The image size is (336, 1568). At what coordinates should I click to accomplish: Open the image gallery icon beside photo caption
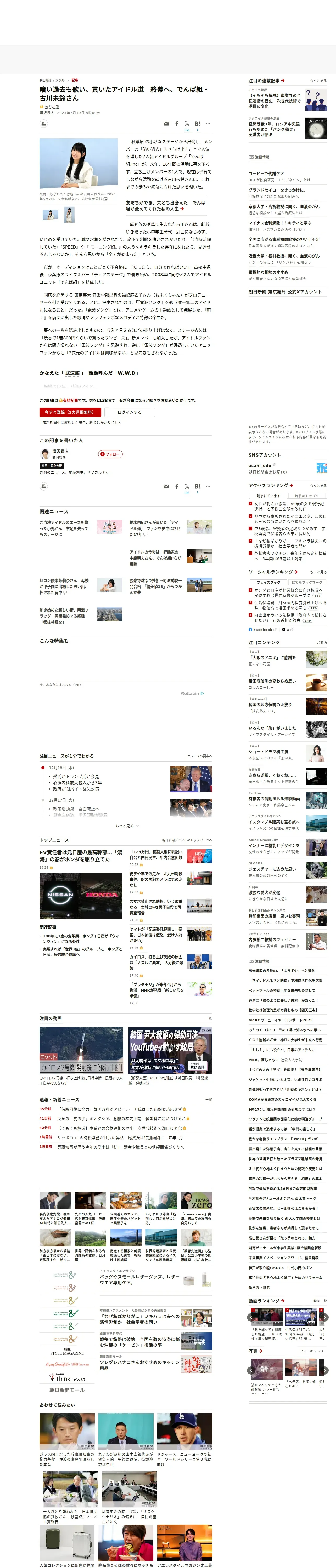(x=105, y=199)
